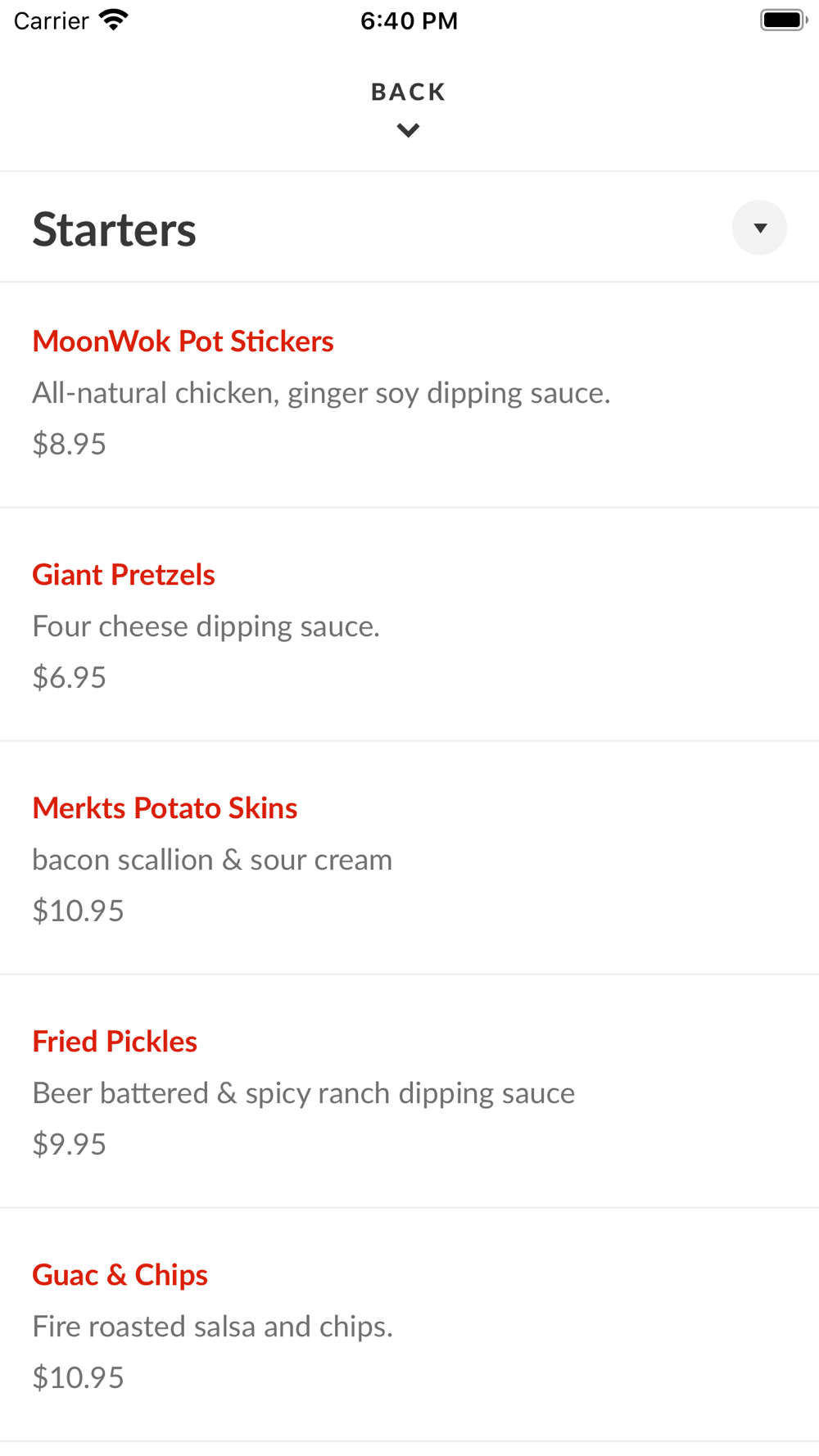Tap the BACK button at top

point(408,92)
